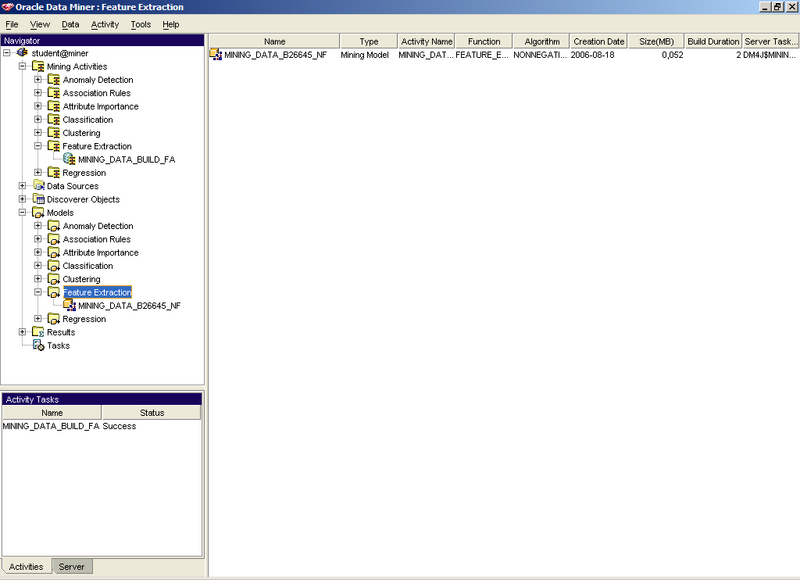
Task: Switch to the Server tab
Action: pyautogui.click(x=71, y=567)
